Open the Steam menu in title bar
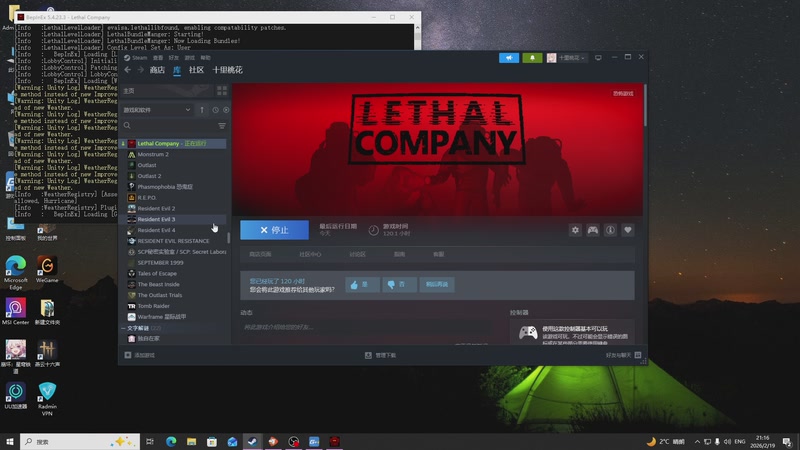The width and height of the screenshot is (800, 450). [139, 58]
